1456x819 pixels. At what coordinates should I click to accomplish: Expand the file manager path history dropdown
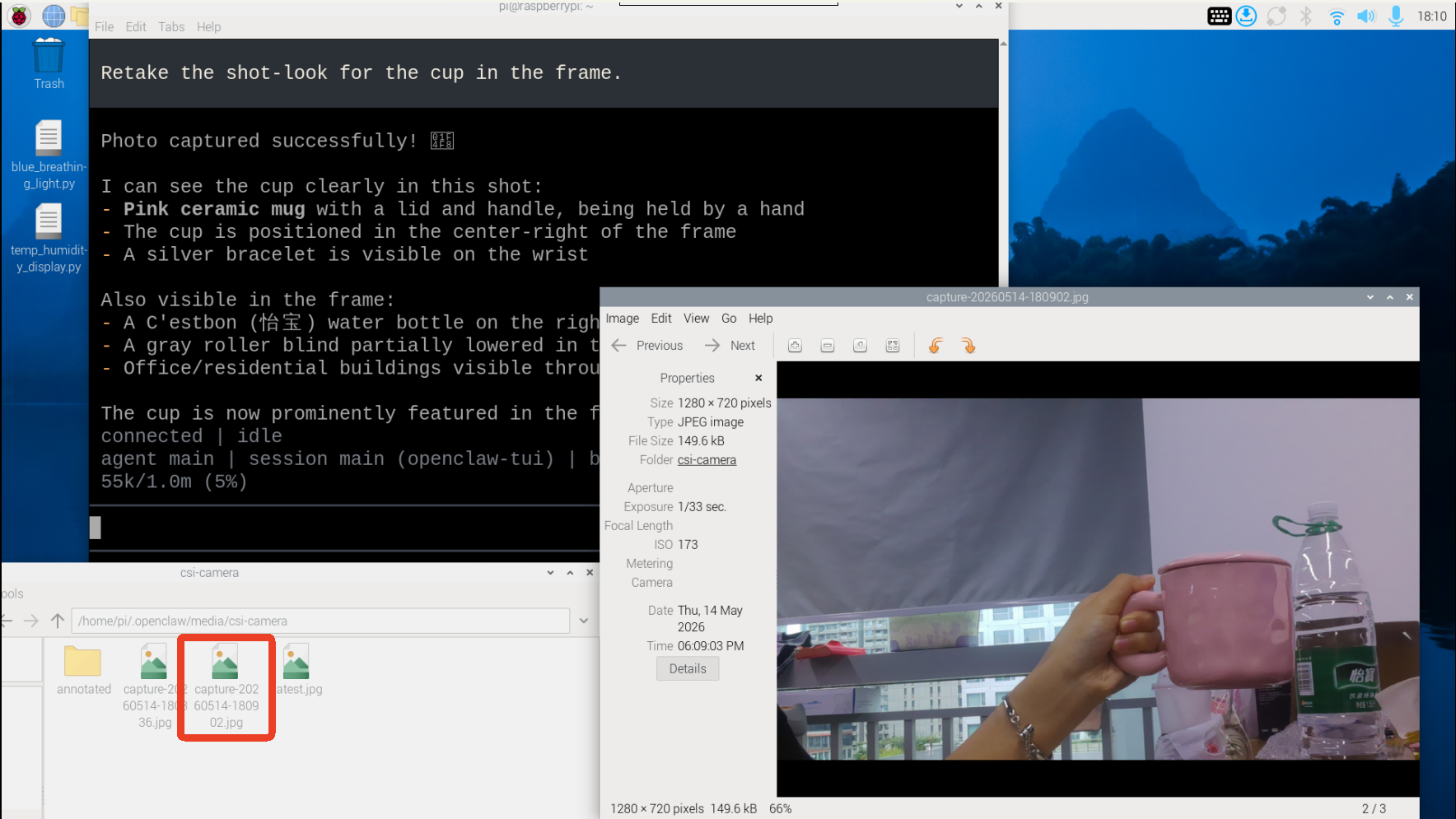[584, 621]
